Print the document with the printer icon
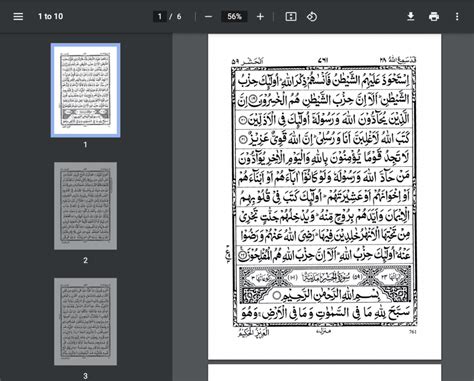This screenshot has height=381, width=474. (x=434, y=16)
